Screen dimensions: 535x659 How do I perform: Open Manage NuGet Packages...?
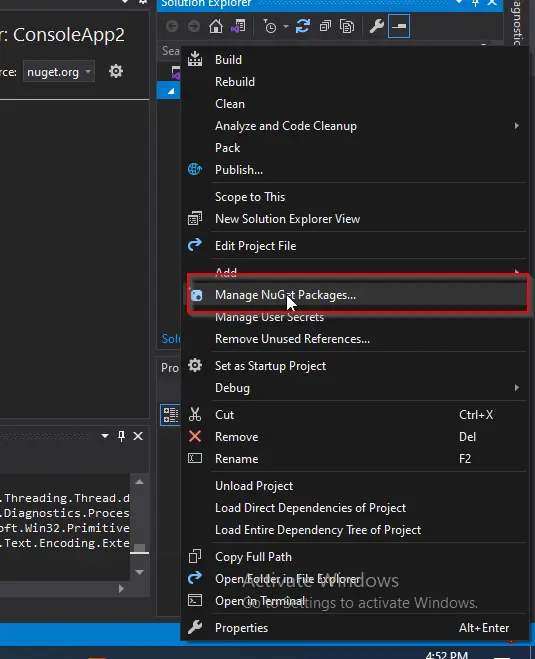click(x=356, y=295)
